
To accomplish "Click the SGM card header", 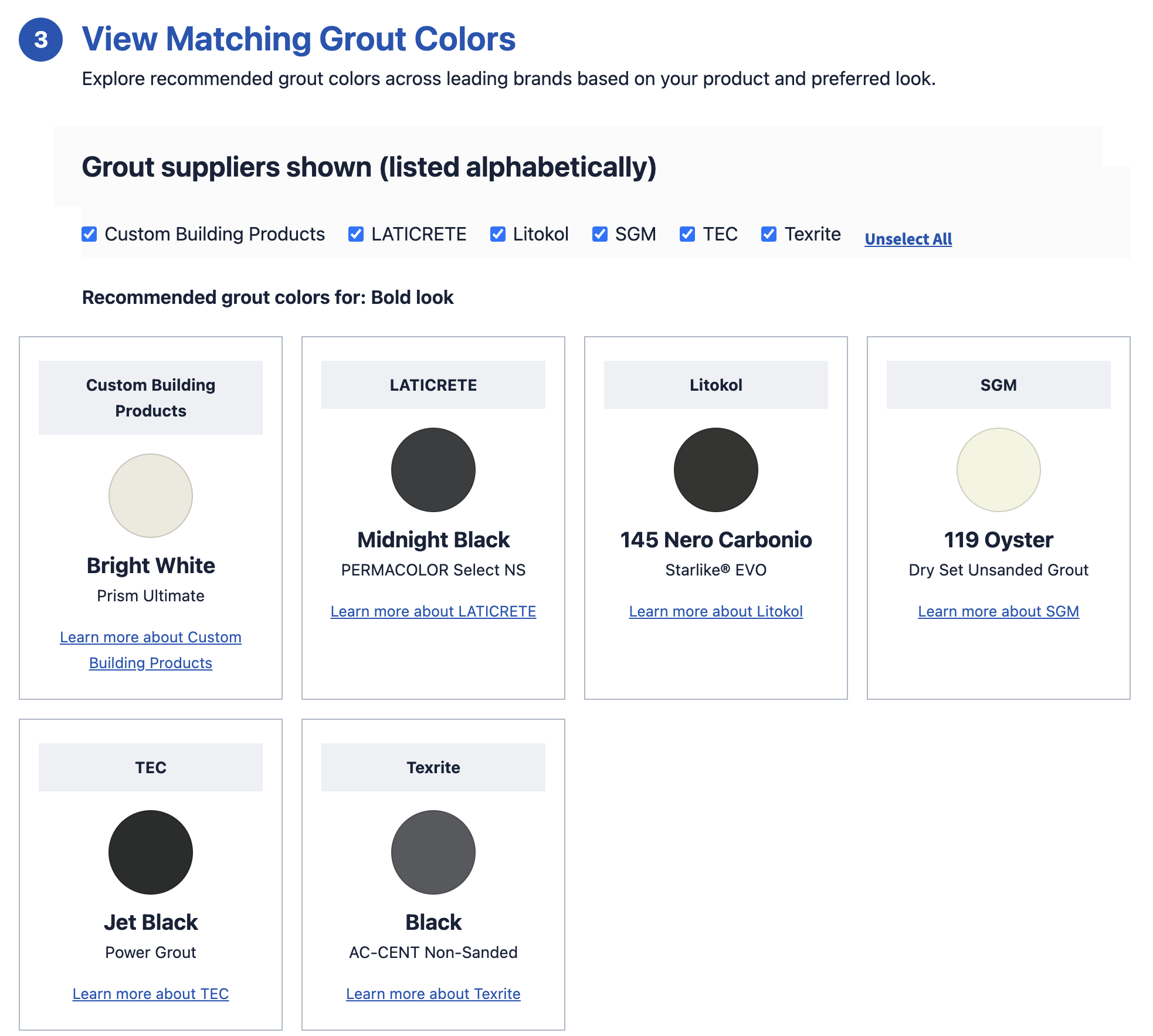I will pos(999,385).
